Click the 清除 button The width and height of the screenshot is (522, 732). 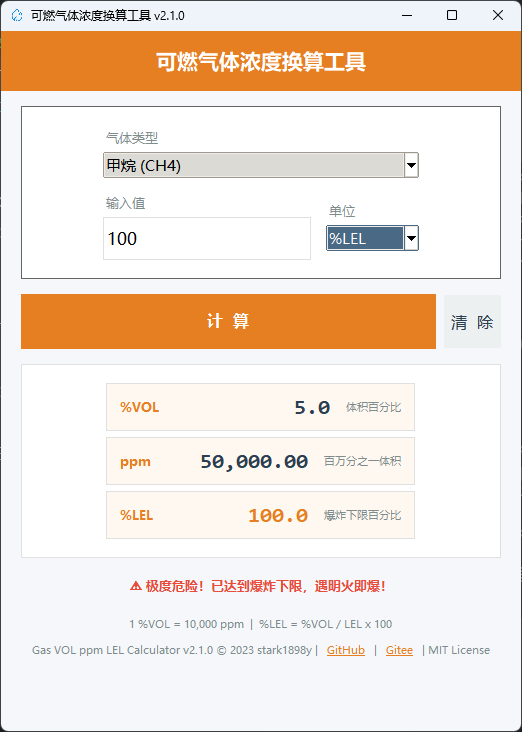click(472, 322)
